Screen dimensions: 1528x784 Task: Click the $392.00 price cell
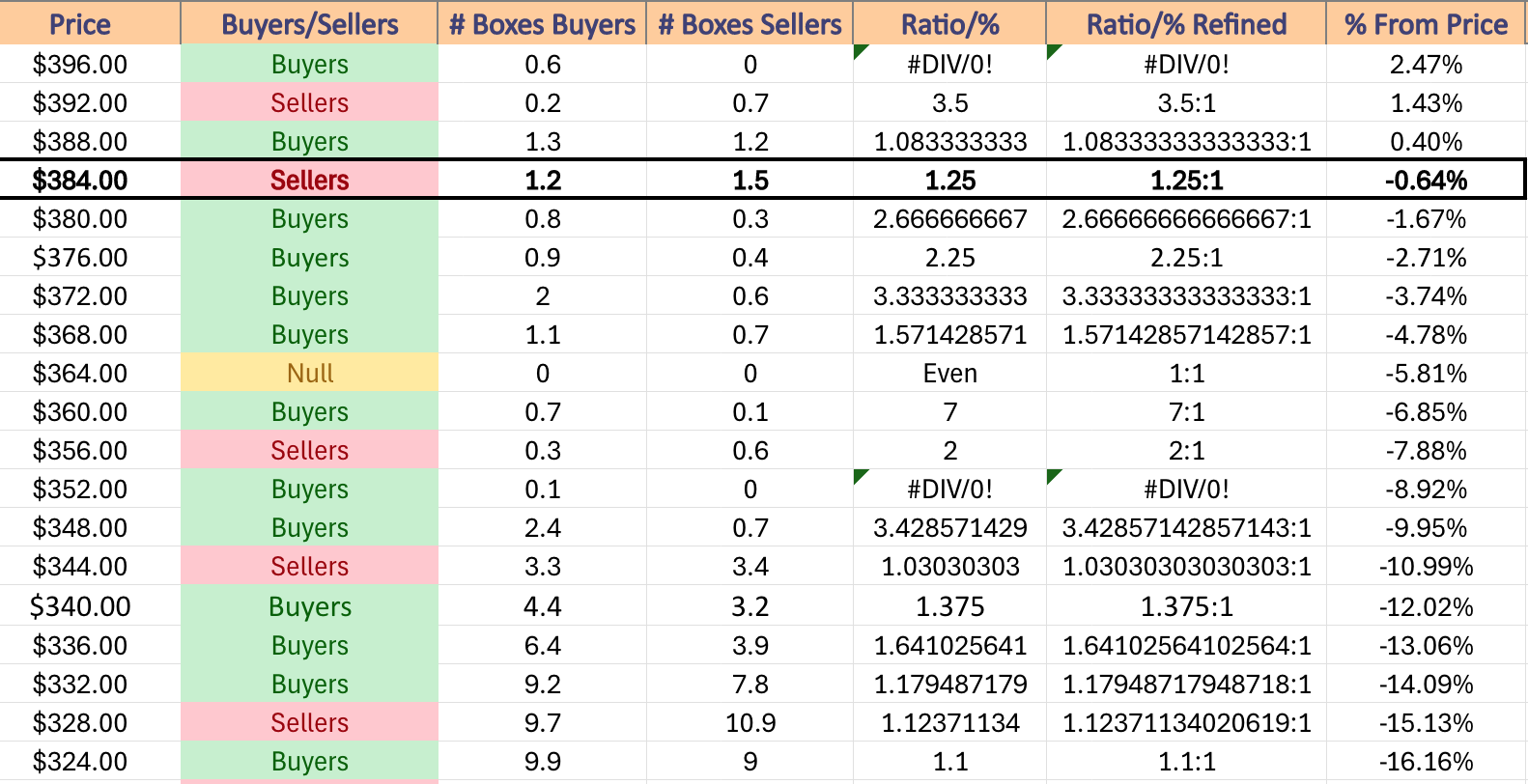90,103
